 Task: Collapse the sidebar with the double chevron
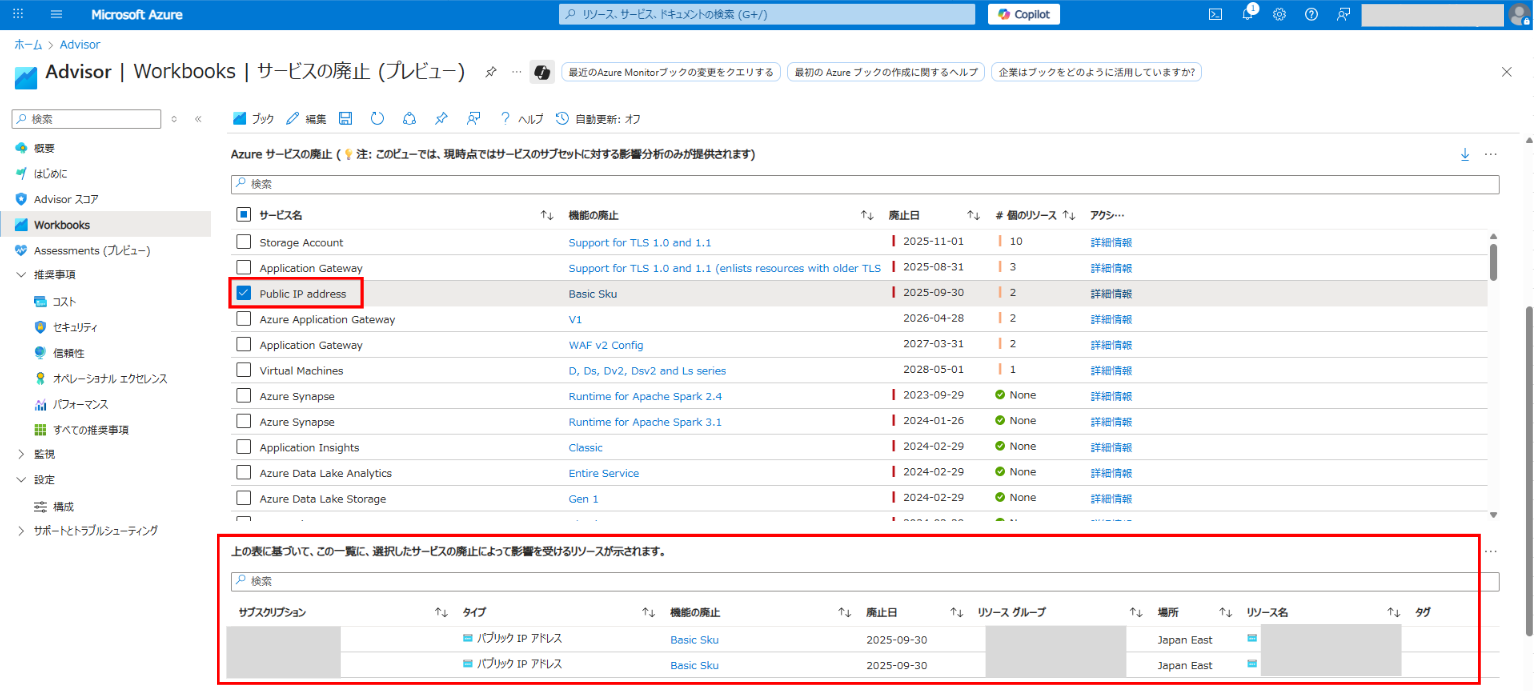click(x=198, y=119)
